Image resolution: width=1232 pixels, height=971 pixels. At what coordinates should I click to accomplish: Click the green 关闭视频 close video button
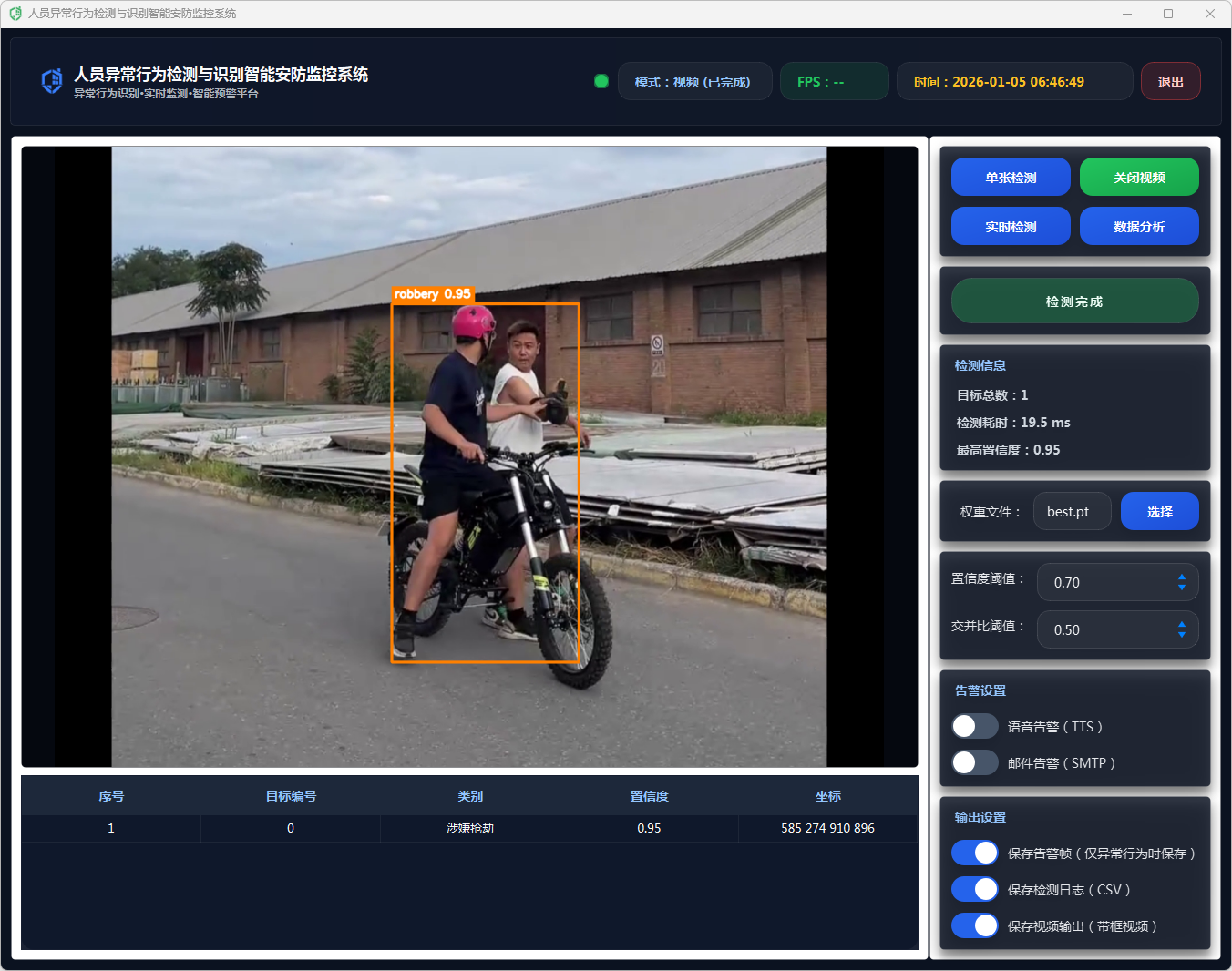point(1138,177)
